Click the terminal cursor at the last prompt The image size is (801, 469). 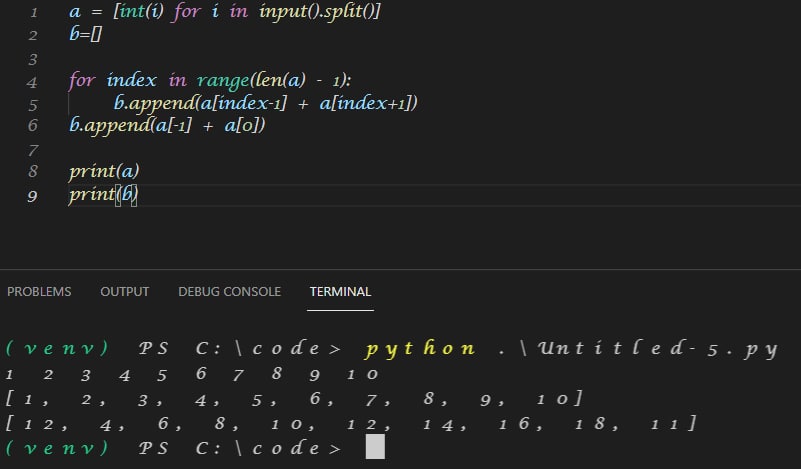tap(375, 447)
